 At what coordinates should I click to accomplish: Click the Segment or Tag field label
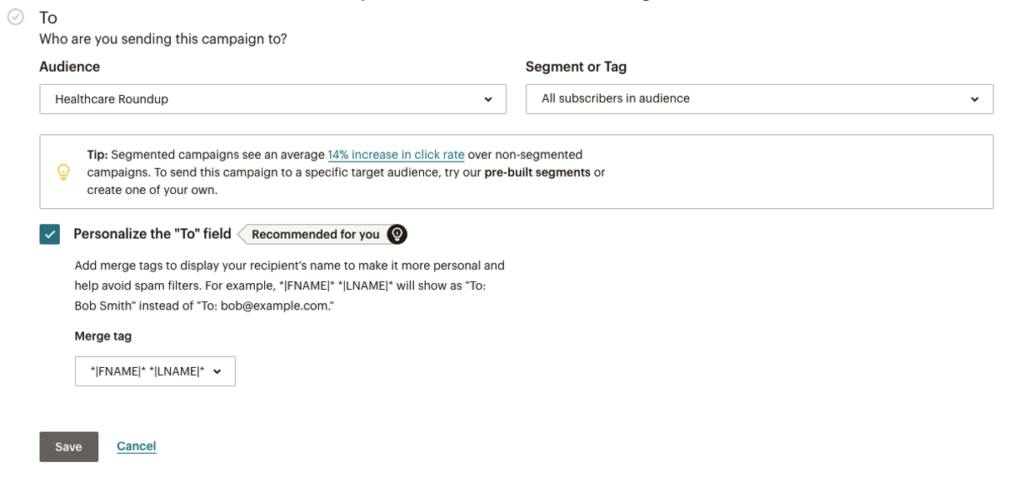tap(576, 67)
